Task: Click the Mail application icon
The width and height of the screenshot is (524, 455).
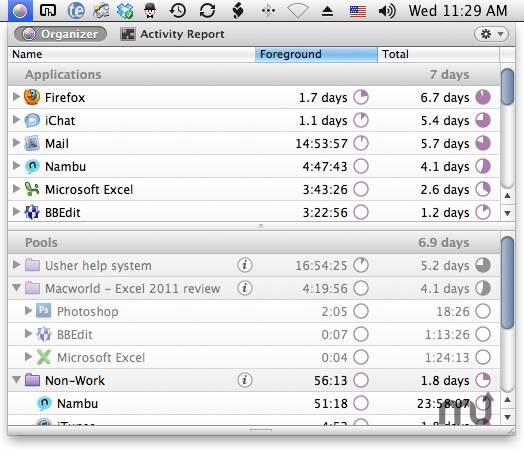Action: [x=32, y=143]
